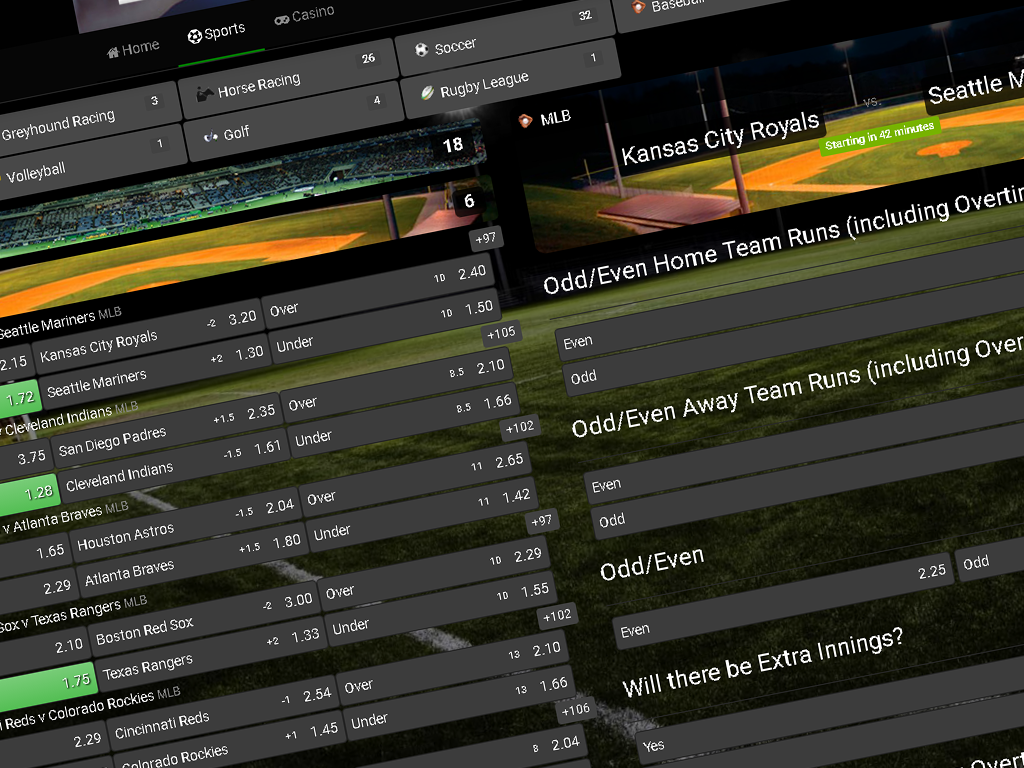Click the MLB league icon above the banner
The height and width of the screenshot is (768, 1024).
point(526,120)
